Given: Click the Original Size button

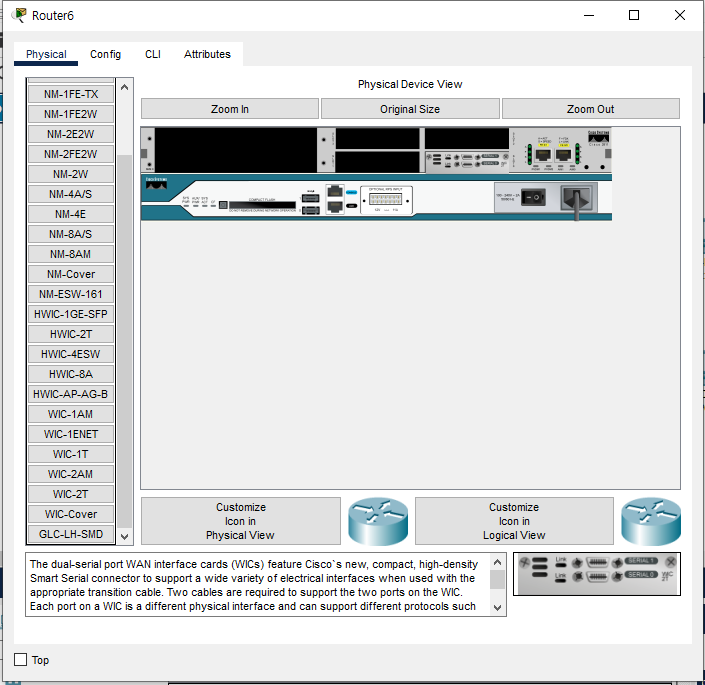Looking at the screenshot, I should click(410, 109).
